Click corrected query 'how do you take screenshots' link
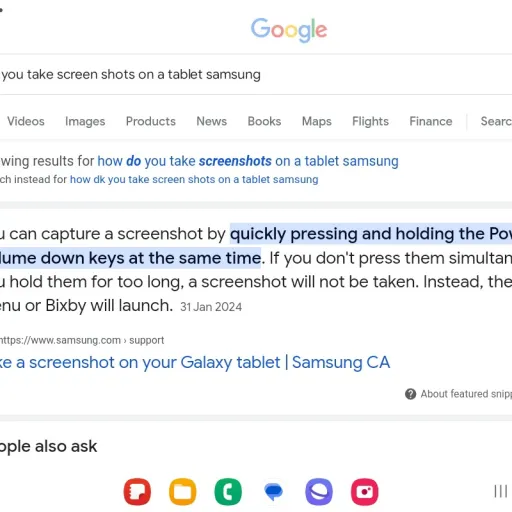 point(248,161)
